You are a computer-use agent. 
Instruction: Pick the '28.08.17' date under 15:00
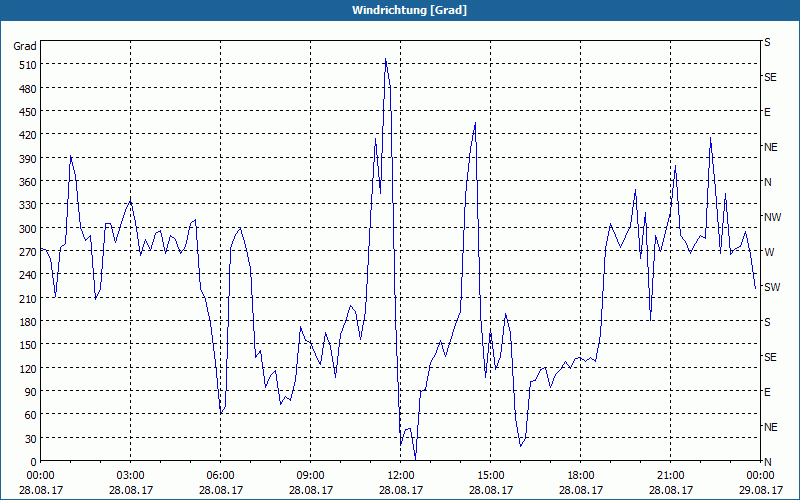click(490, 490)
